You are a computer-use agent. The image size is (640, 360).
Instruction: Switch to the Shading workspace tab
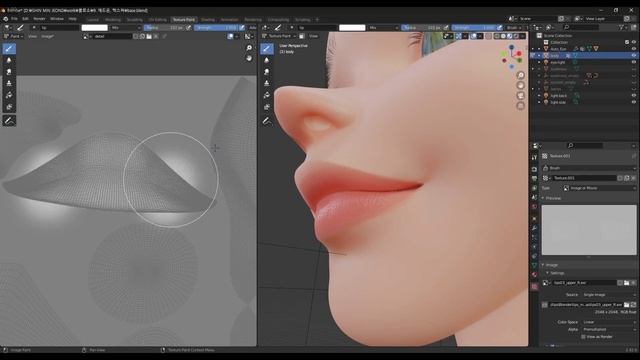tap(207, 20)
